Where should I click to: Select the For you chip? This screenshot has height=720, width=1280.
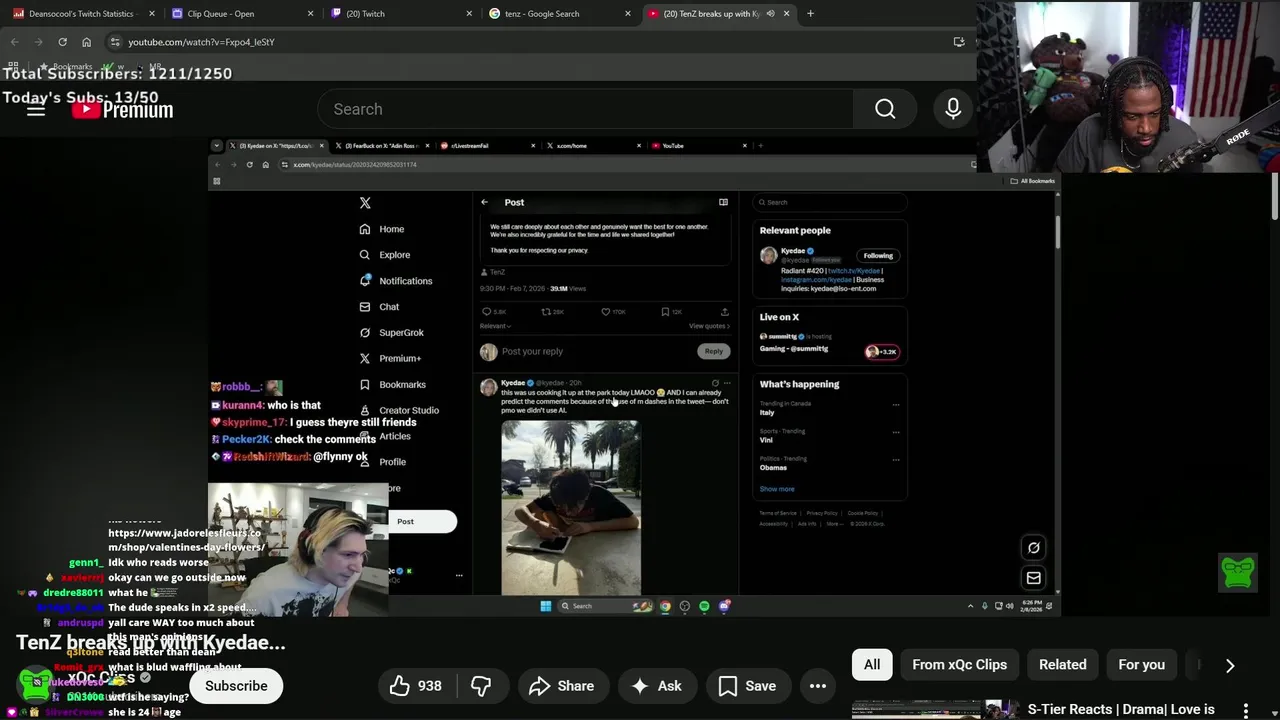1141,665
